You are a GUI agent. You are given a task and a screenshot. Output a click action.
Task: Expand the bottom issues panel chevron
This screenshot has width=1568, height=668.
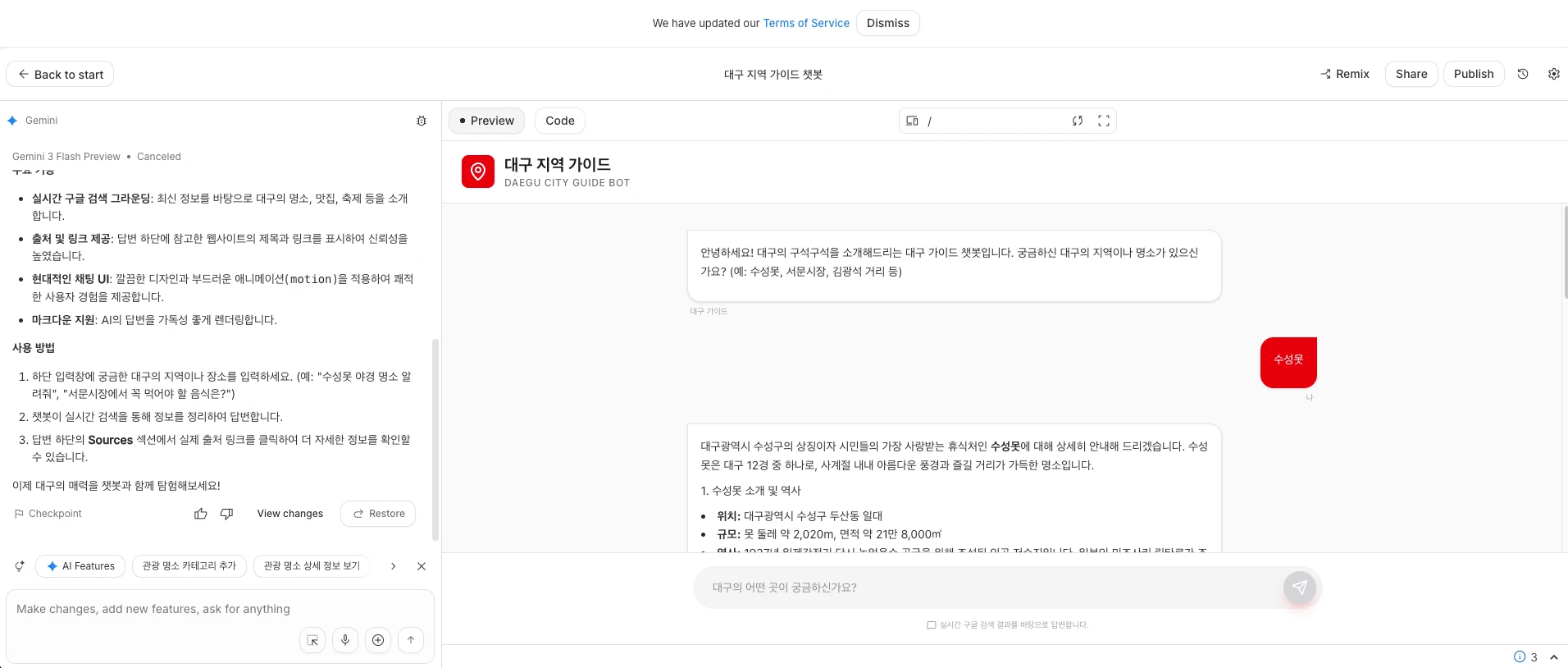1553,657
